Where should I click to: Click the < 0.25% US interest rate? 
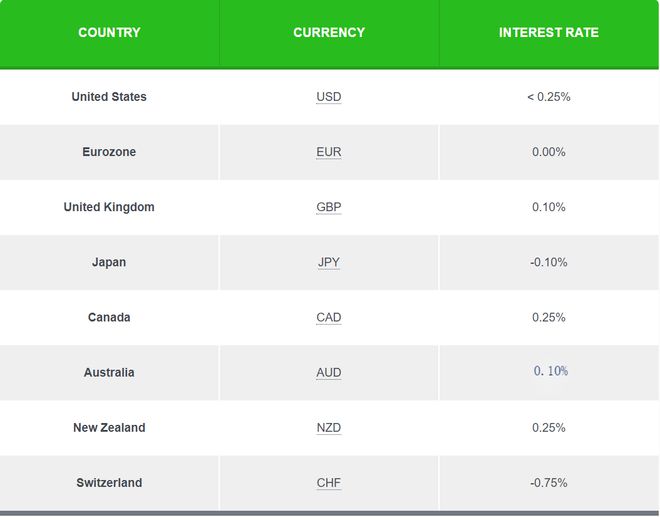click(x=548, y=97)
